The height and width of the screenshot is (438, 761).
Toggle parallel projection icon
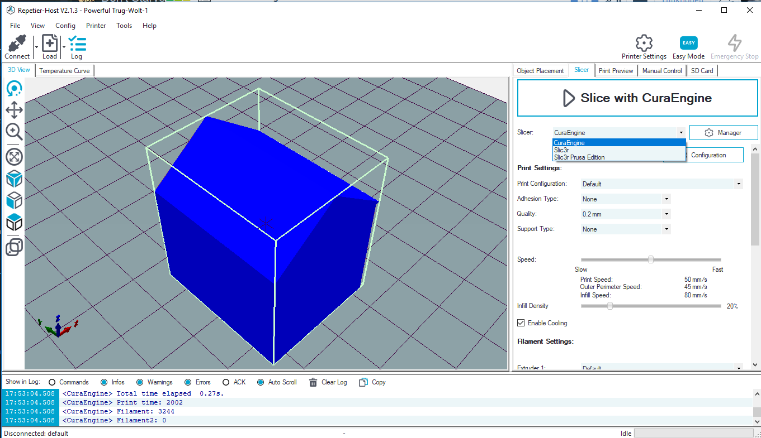14,247
